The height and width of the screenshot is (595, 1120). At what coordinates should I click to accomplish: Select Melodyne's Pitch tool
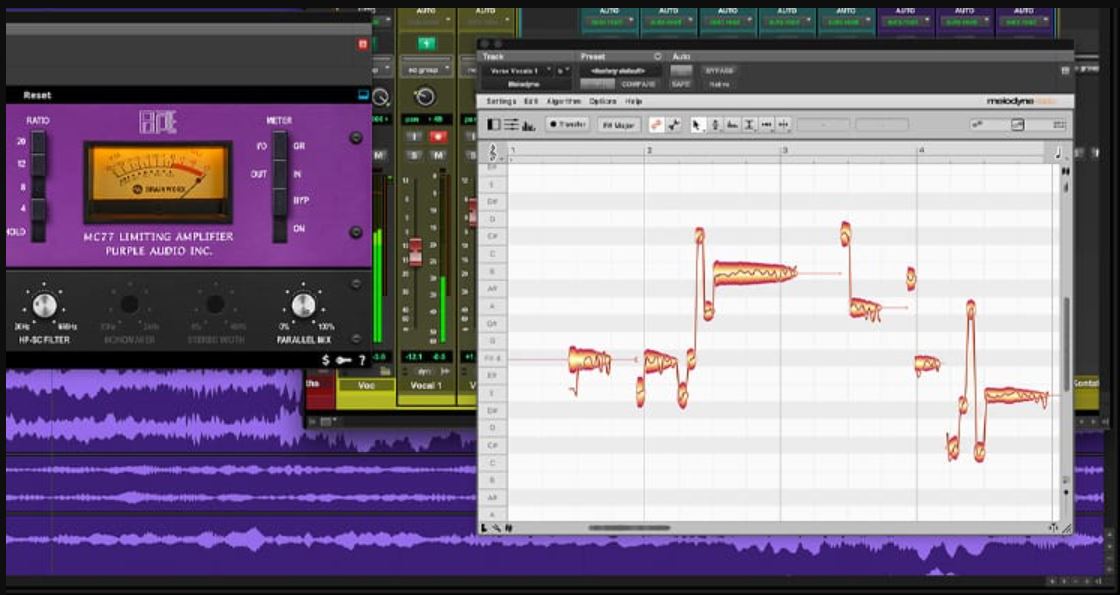click(715, 125)
